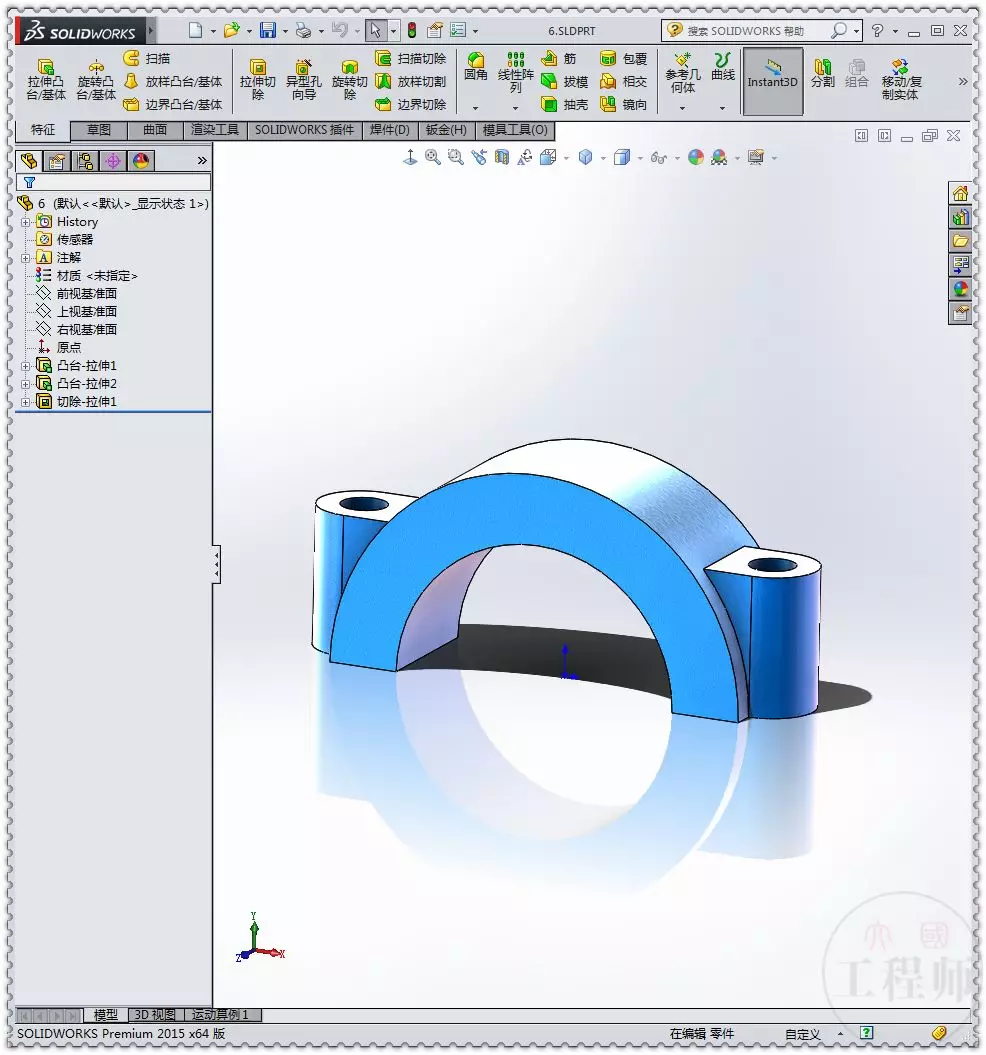The image size is (986, 1055).
Task: Click the Rebuild traffic light icon
Action: 412,30
